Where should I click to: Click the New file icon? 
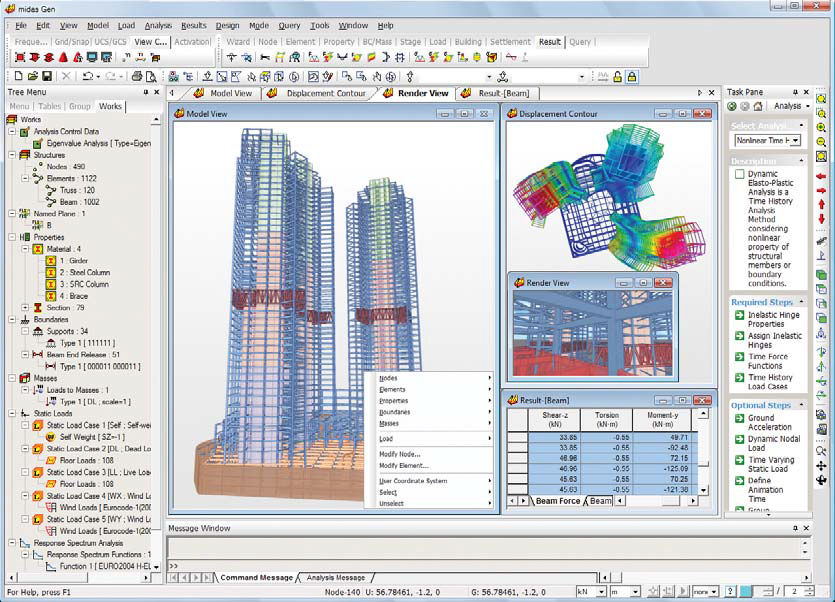pyautogui.click(x=19, y=76)
